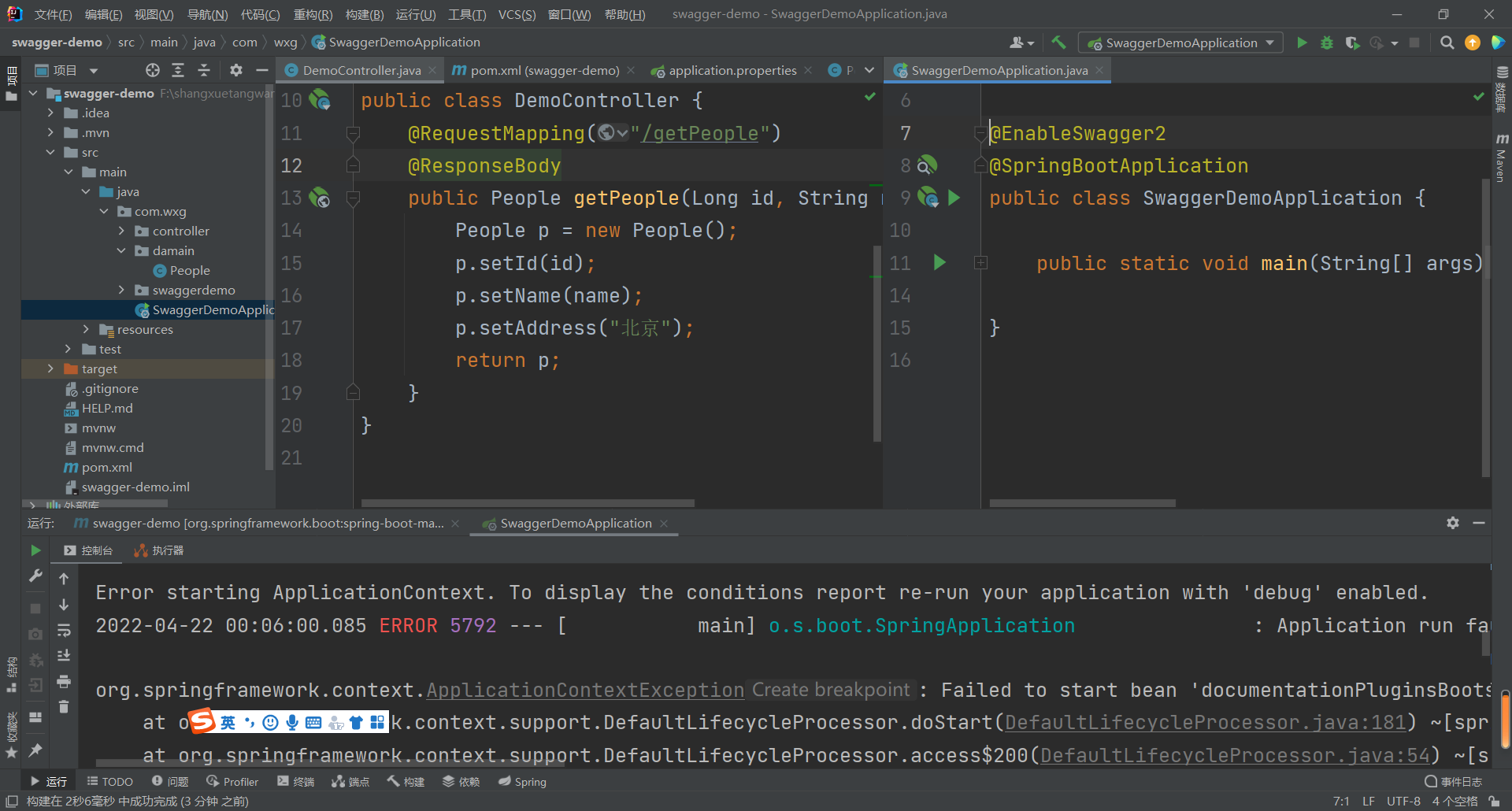1512x811 pixels.
Task: Click the LF line separator indicator
Action: click(1369, 802)
